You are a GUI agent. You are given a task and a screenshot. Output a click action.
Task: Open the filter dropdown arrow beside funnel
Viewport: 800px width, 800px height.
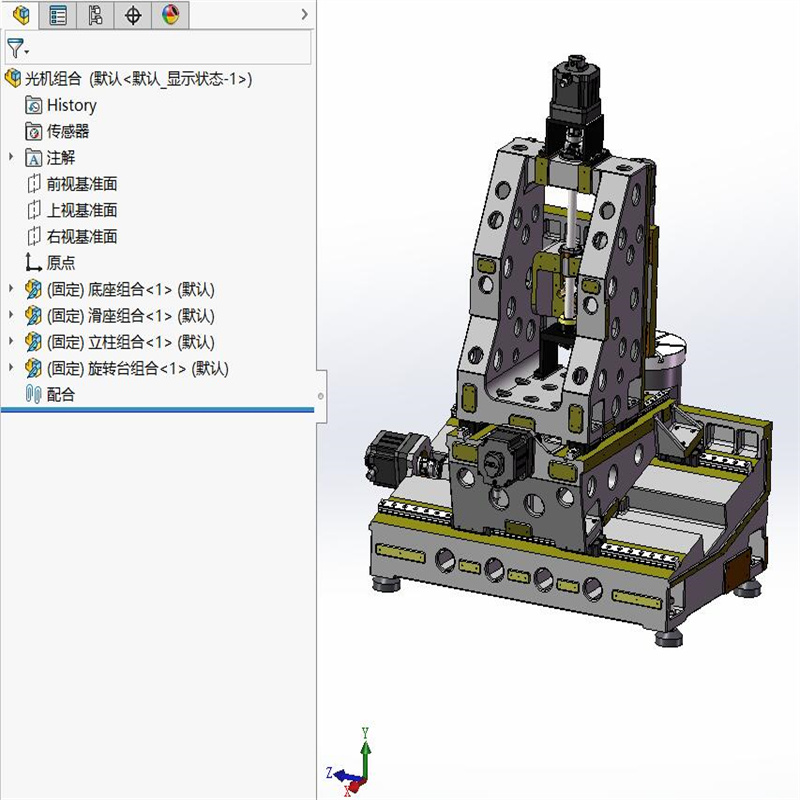pos(27,52)
